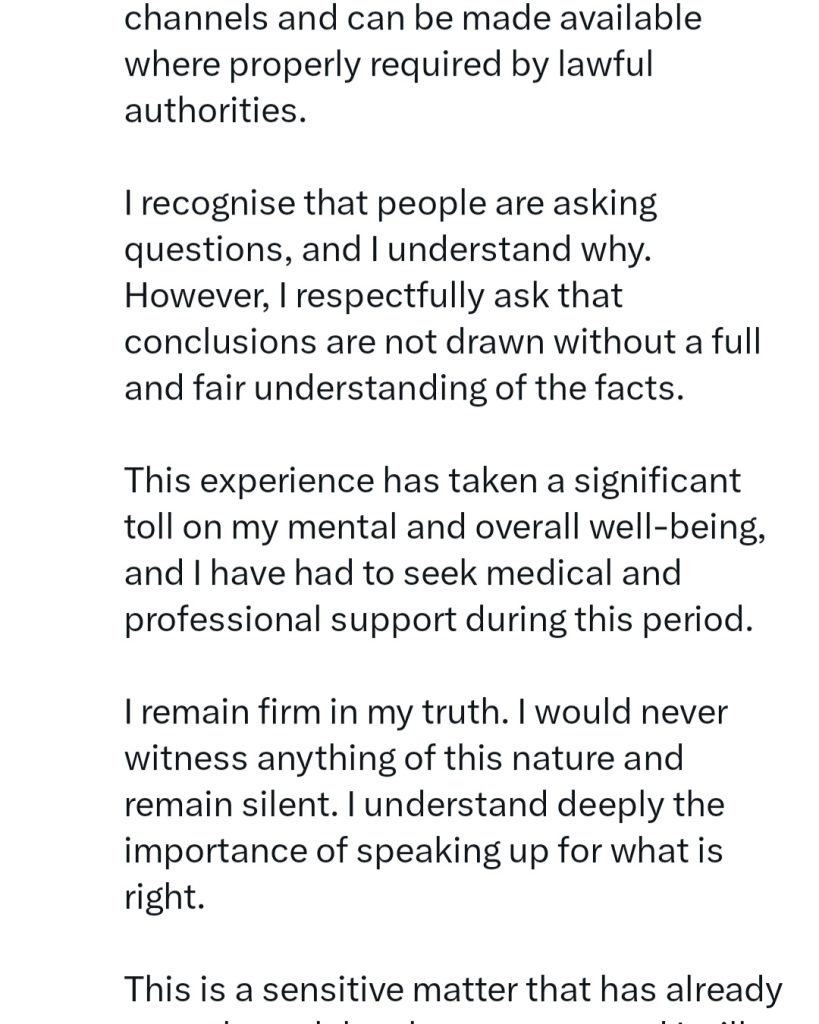
Task: Tap the line "conclusions are not drawn without a full"
Action: coord(442,341)
